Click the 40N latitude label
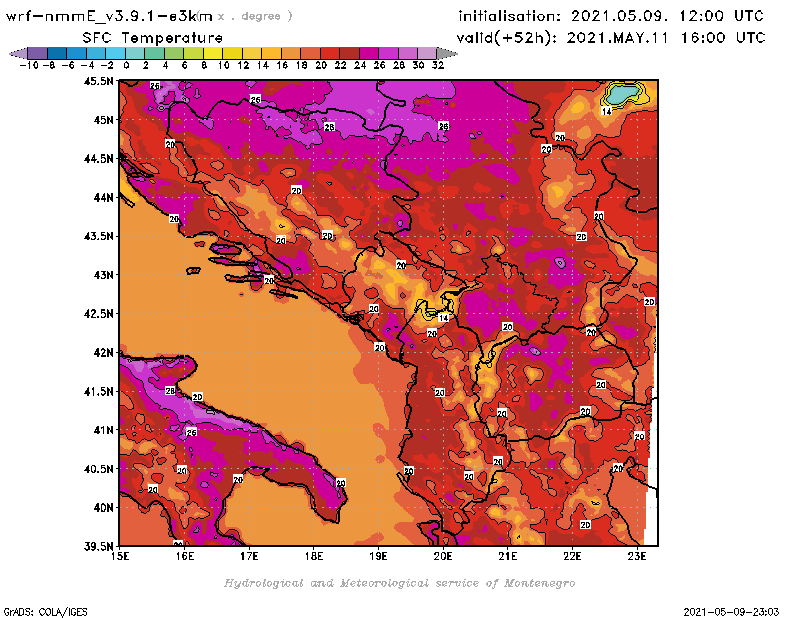This screenshot has height=618, width=800. (103, 508)
